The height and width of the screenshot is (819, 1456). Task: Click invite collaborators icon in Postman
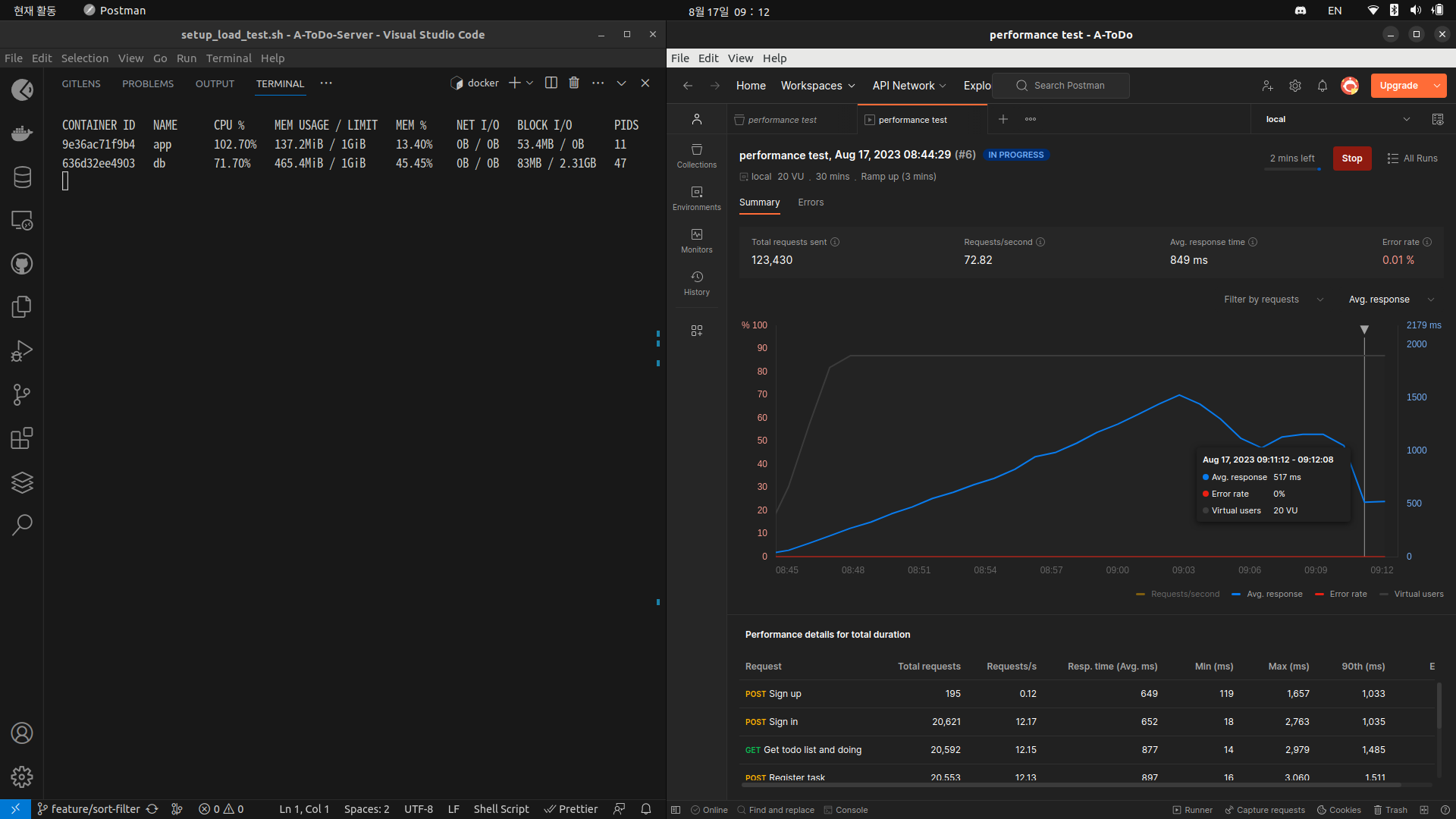click(x=1268, y=86)
